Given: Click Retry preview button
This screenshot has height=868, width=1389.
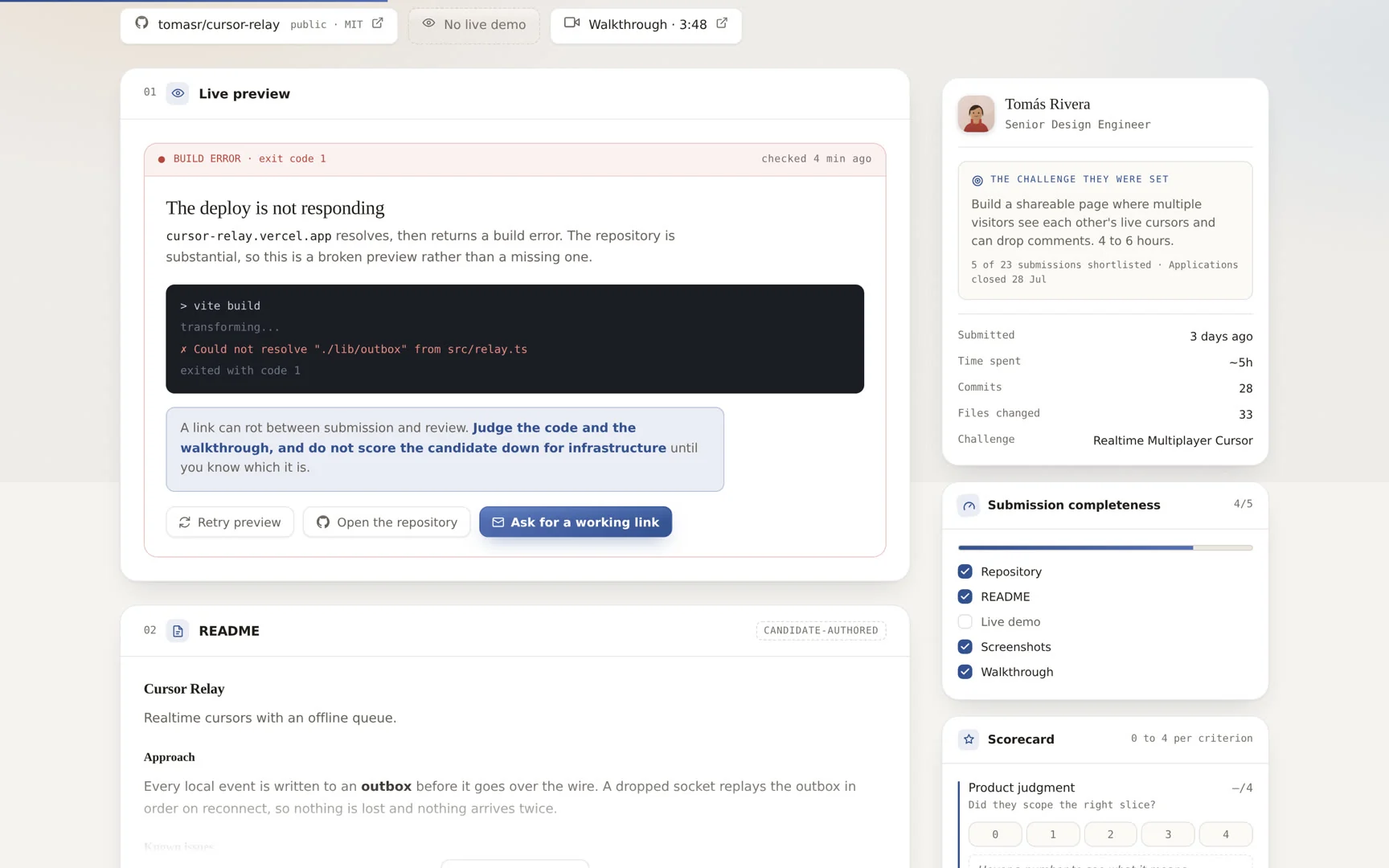Looking at the screenshot, I should tap(230, 522).
